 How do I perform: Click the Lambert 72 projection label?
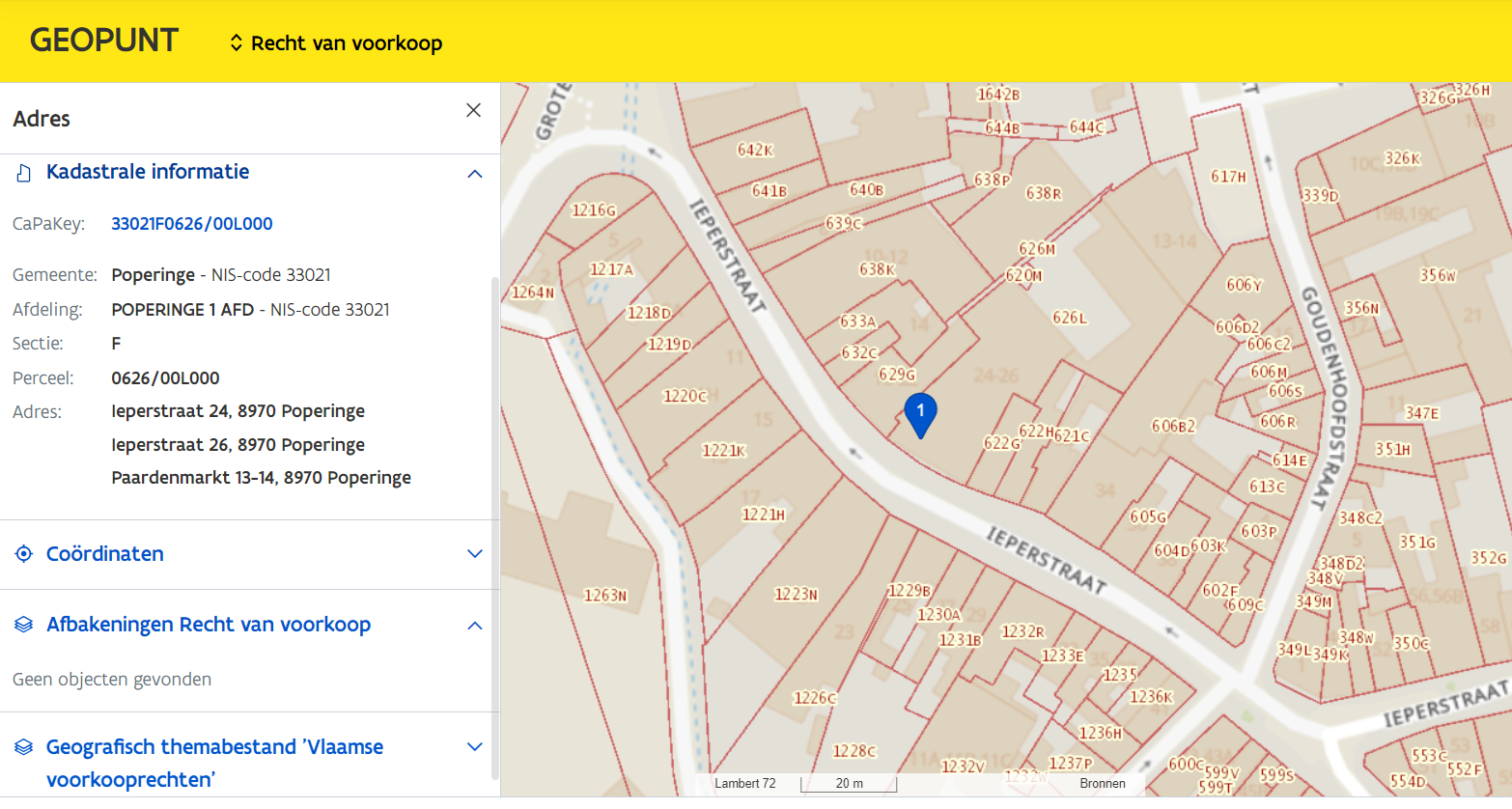(x=744, y=784)
